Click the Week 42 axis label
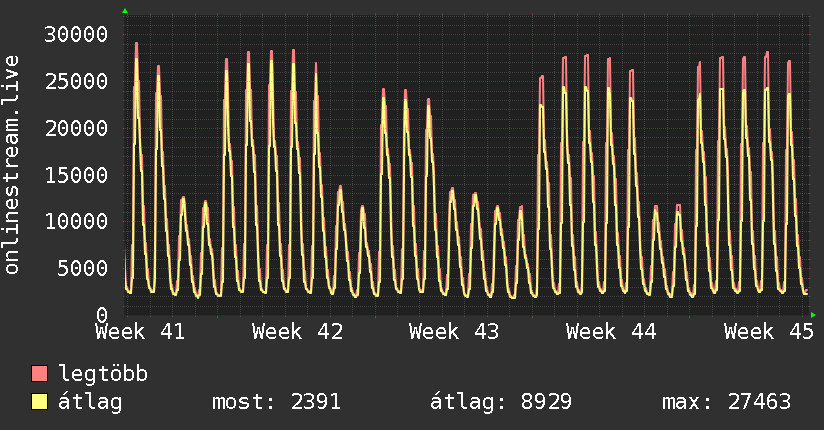Viewport: 824px width, 430px height. (297, 332)
